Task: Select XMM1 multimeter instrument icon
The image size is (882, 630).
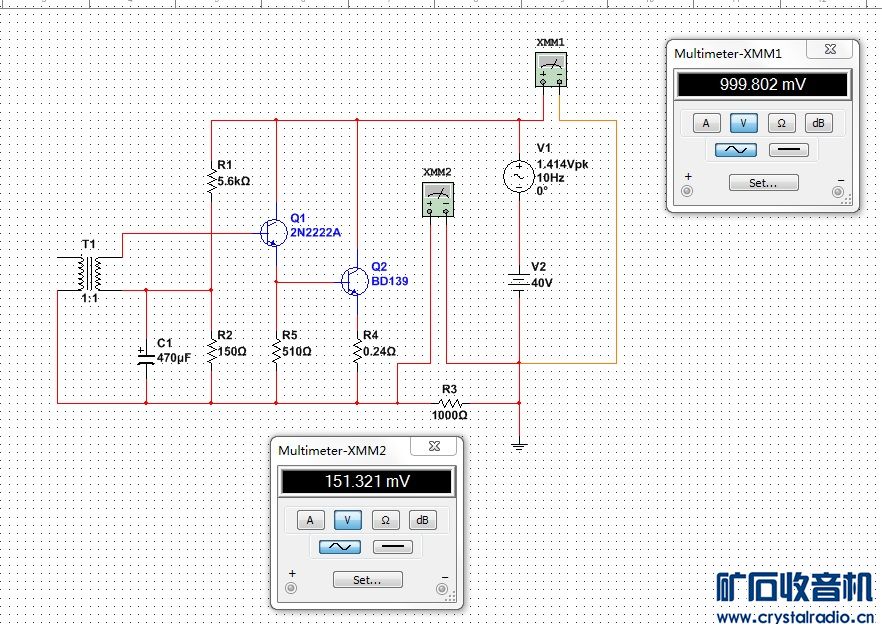Action: click(x=551, y=70)
